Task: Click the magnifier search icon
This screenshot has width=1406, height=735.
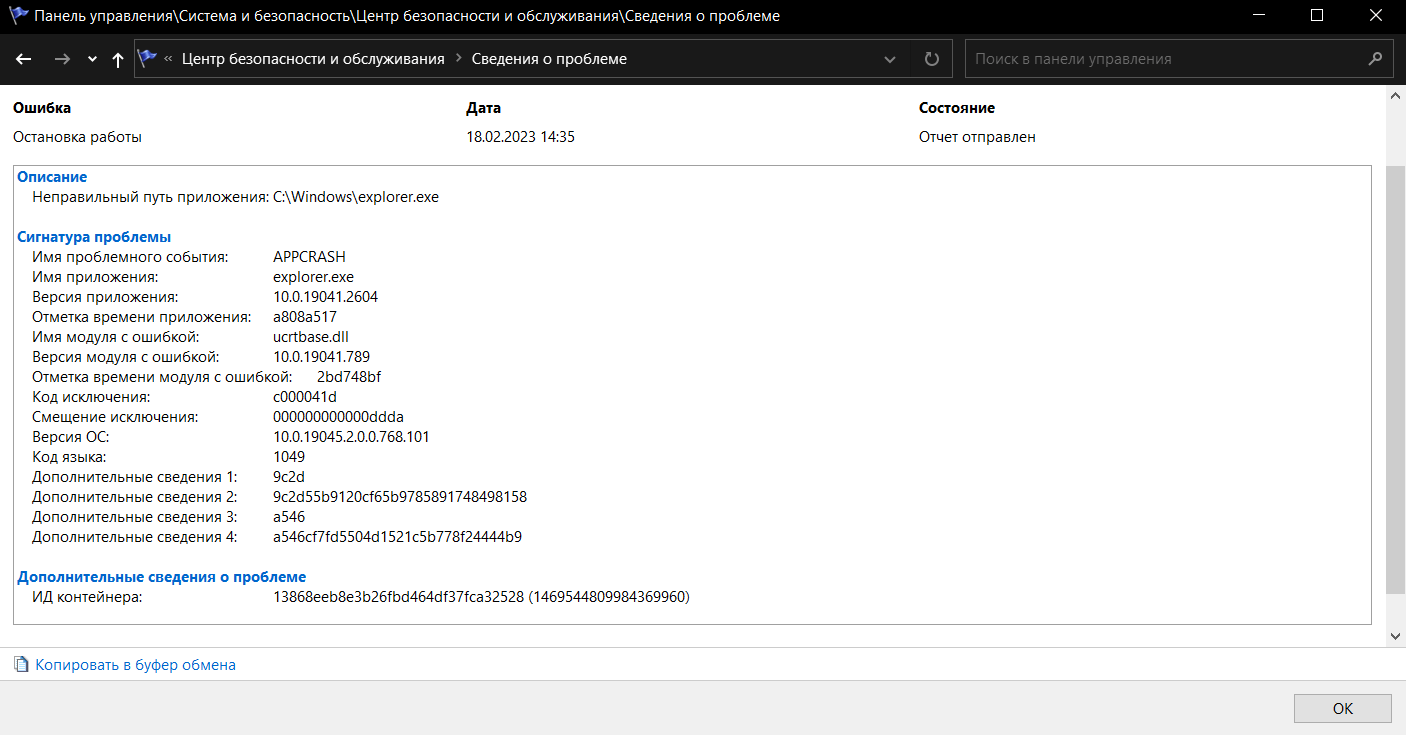Action: click(x=1375, y=59)
